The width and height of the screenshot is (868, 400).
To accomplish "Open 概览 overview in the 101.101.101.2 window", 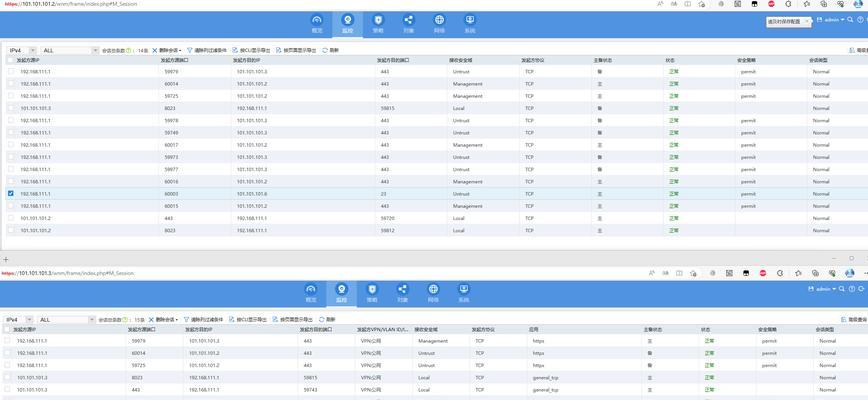I will tap(317, 24).
